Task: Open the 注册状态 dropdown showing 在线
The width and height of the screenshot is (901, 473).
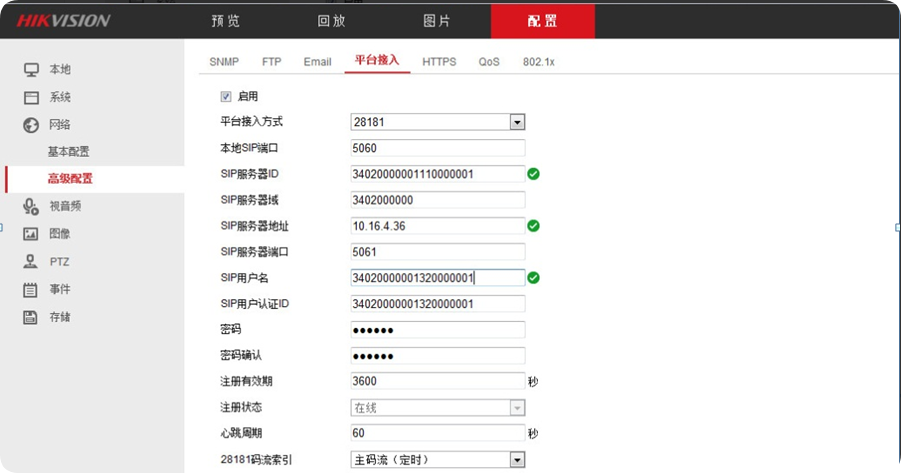Action: (x=437, y=407)
